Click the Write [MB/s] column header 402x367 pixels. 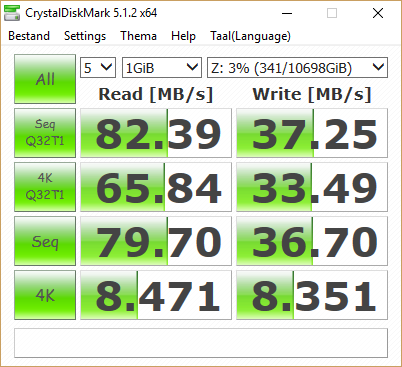coord(312,94)
